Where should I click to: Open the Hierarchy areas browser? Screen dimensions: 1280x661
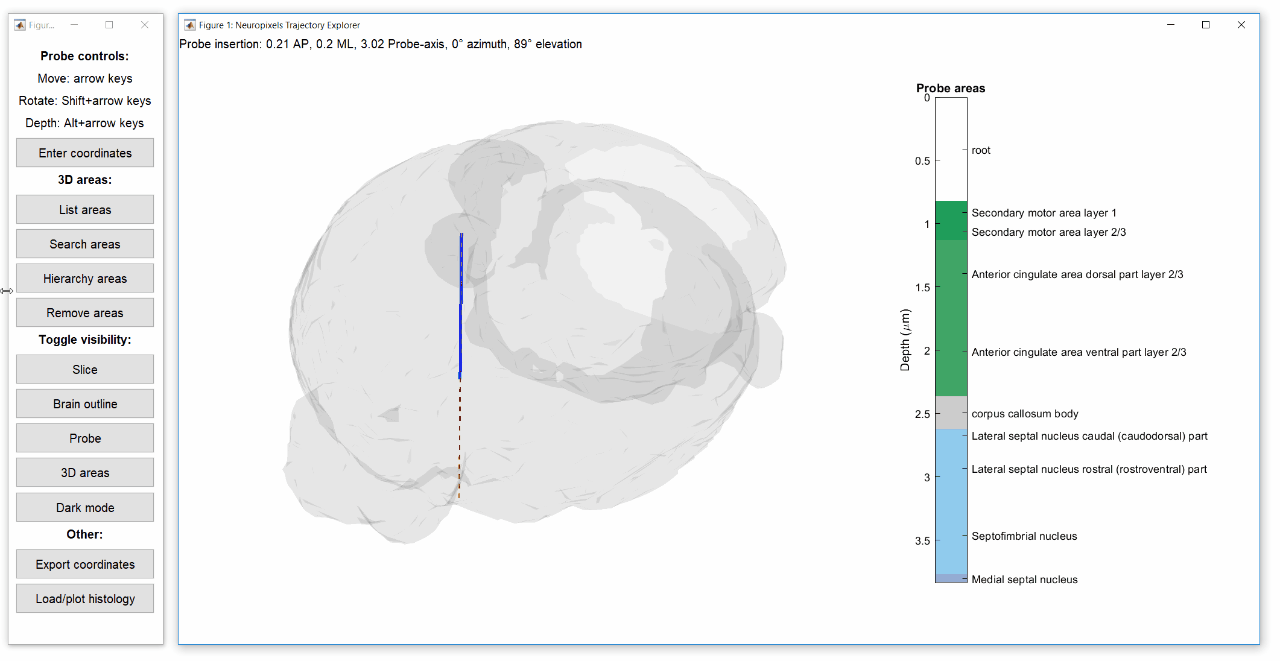pos(84,277)
